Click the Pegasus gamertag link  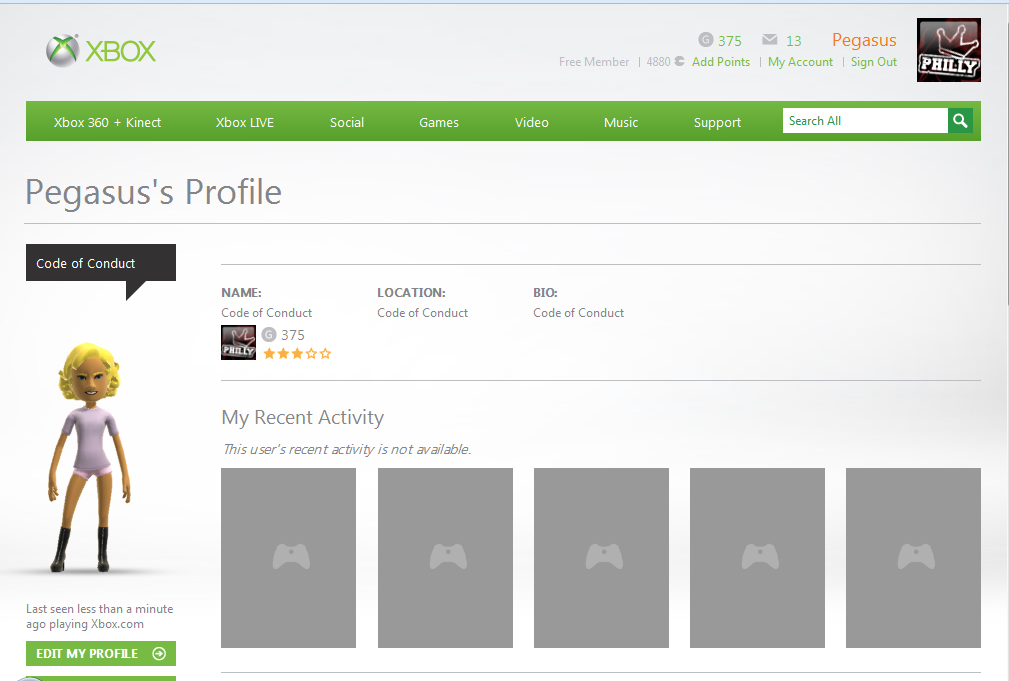[x=864, y=40]
